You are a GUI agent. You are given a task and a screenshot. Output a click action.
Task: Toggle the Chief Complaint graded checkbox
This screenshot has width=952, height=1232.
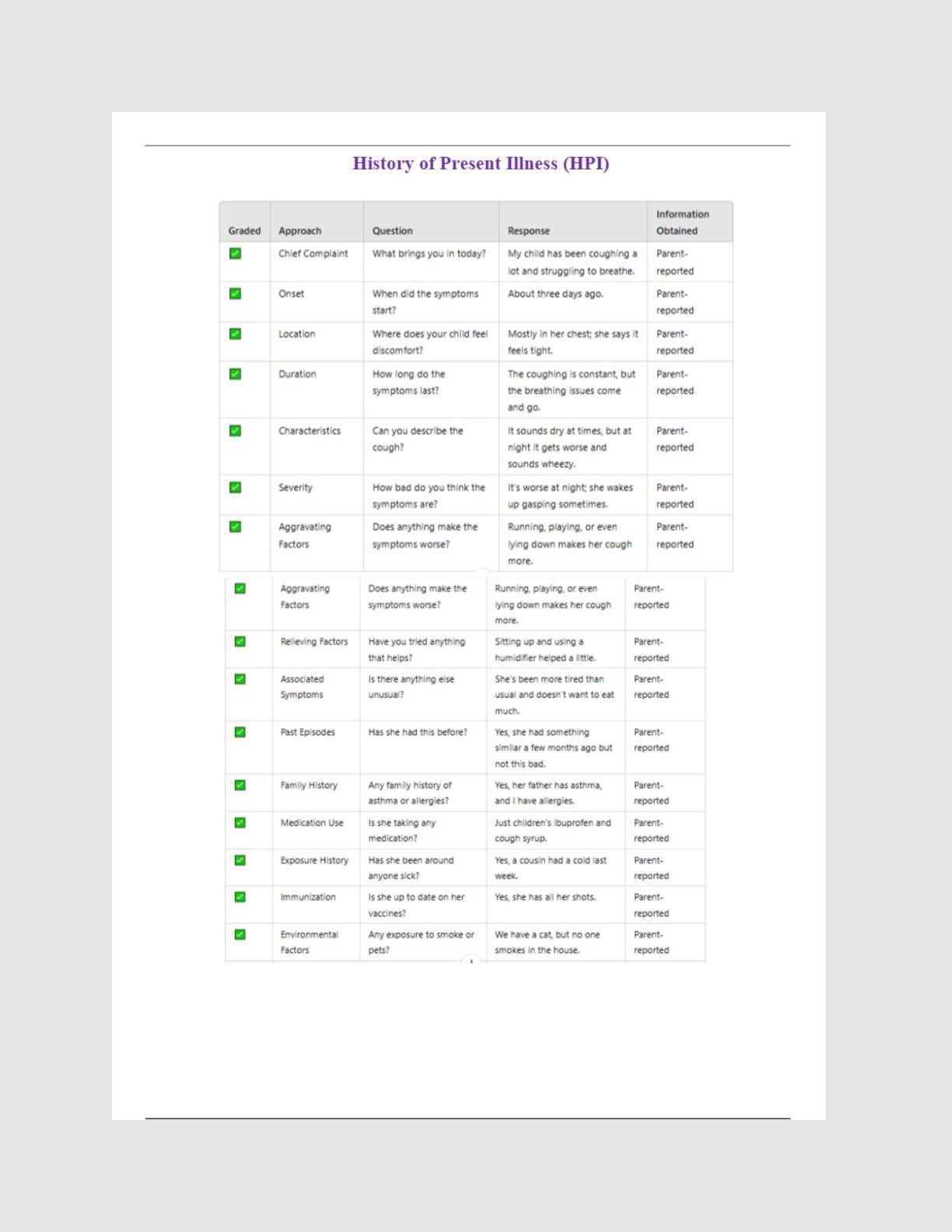point(235,254)
